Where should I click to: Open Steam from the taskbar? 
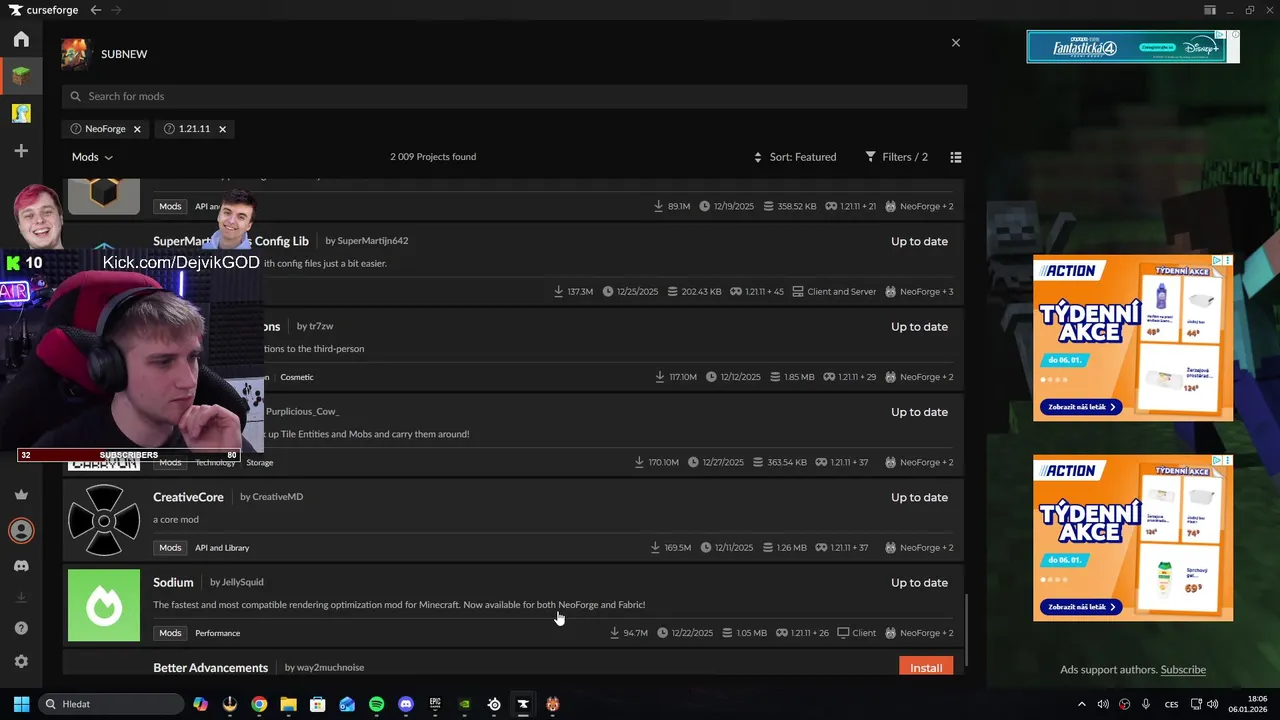[494, 704]
